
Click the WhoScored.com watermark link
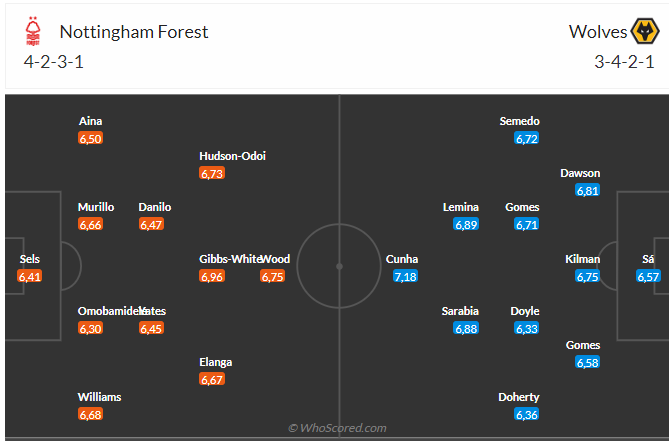point(337,428)
